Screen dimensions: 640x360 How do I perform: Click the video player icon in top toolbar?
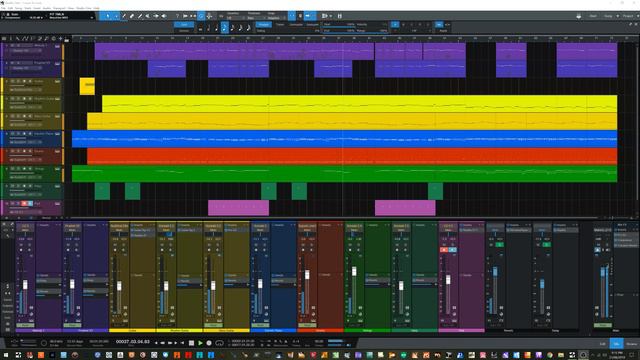324,16
